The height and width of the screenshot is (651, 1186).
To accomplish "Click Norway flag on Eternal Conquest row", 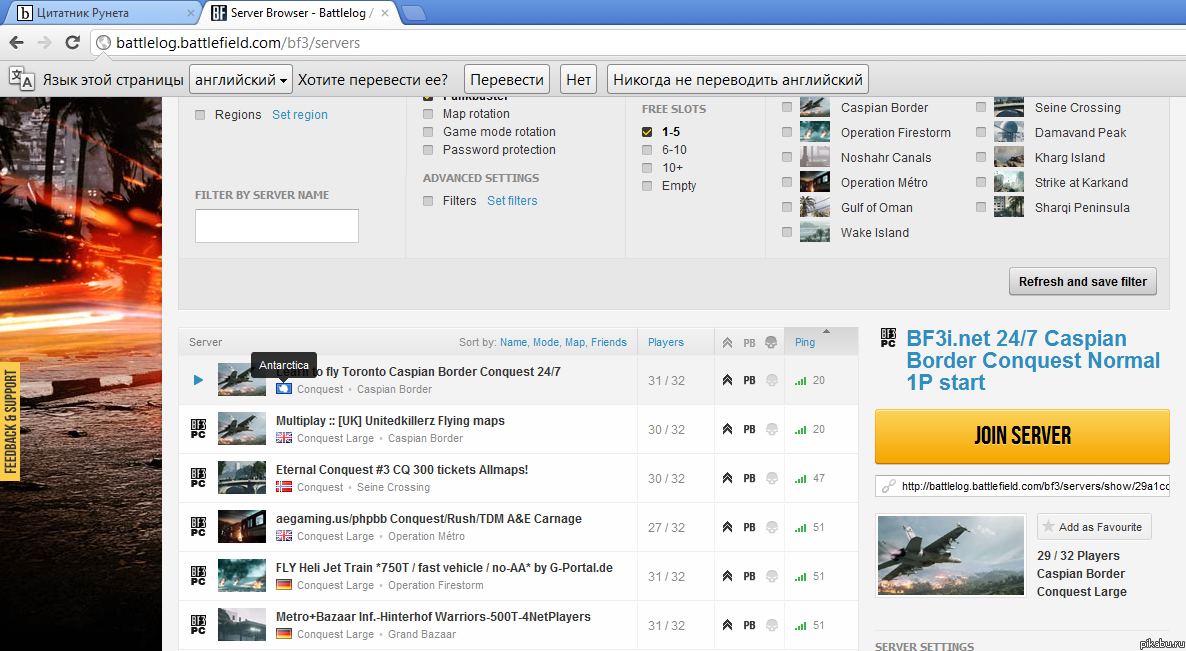I will (x=284, y=487).
